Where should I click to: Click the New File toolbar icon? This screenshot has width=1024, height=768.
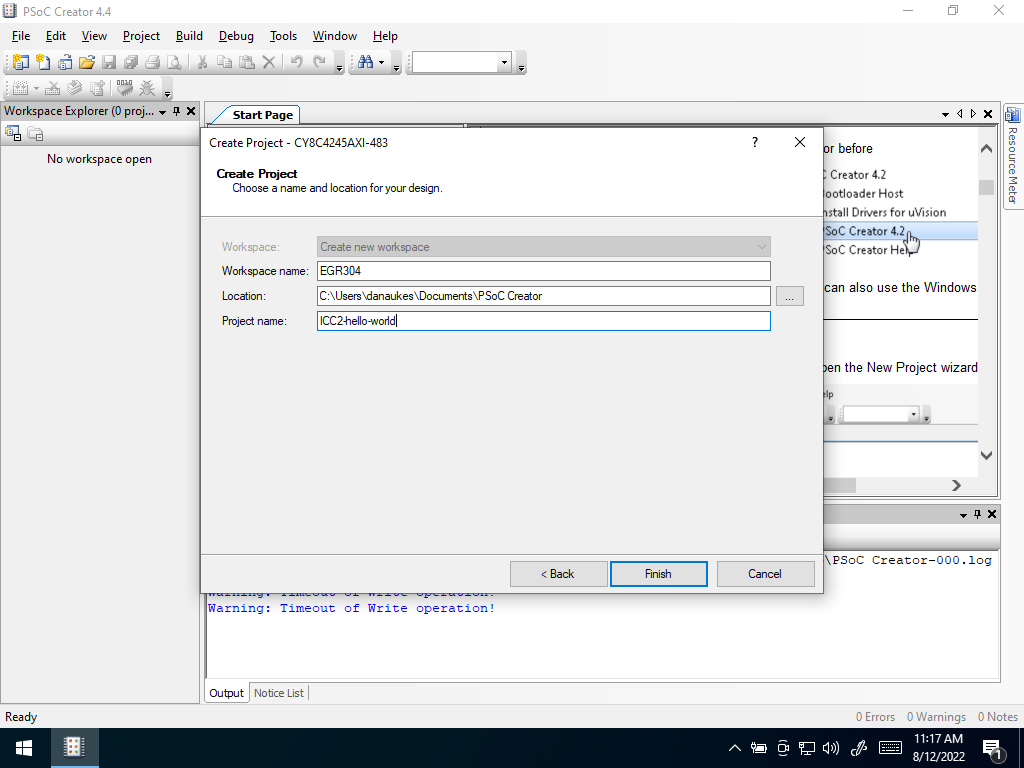point(43,62)
